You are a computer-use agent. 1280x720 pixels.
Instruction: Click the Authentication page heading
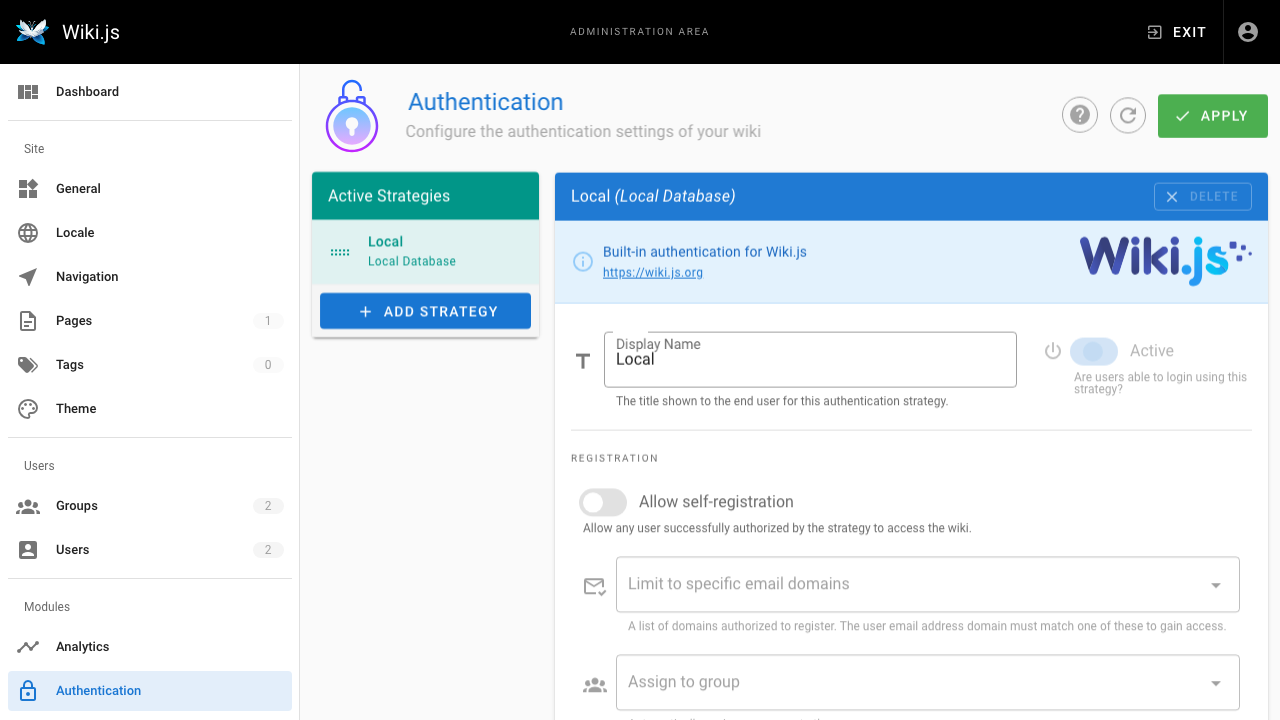[486, 102]
